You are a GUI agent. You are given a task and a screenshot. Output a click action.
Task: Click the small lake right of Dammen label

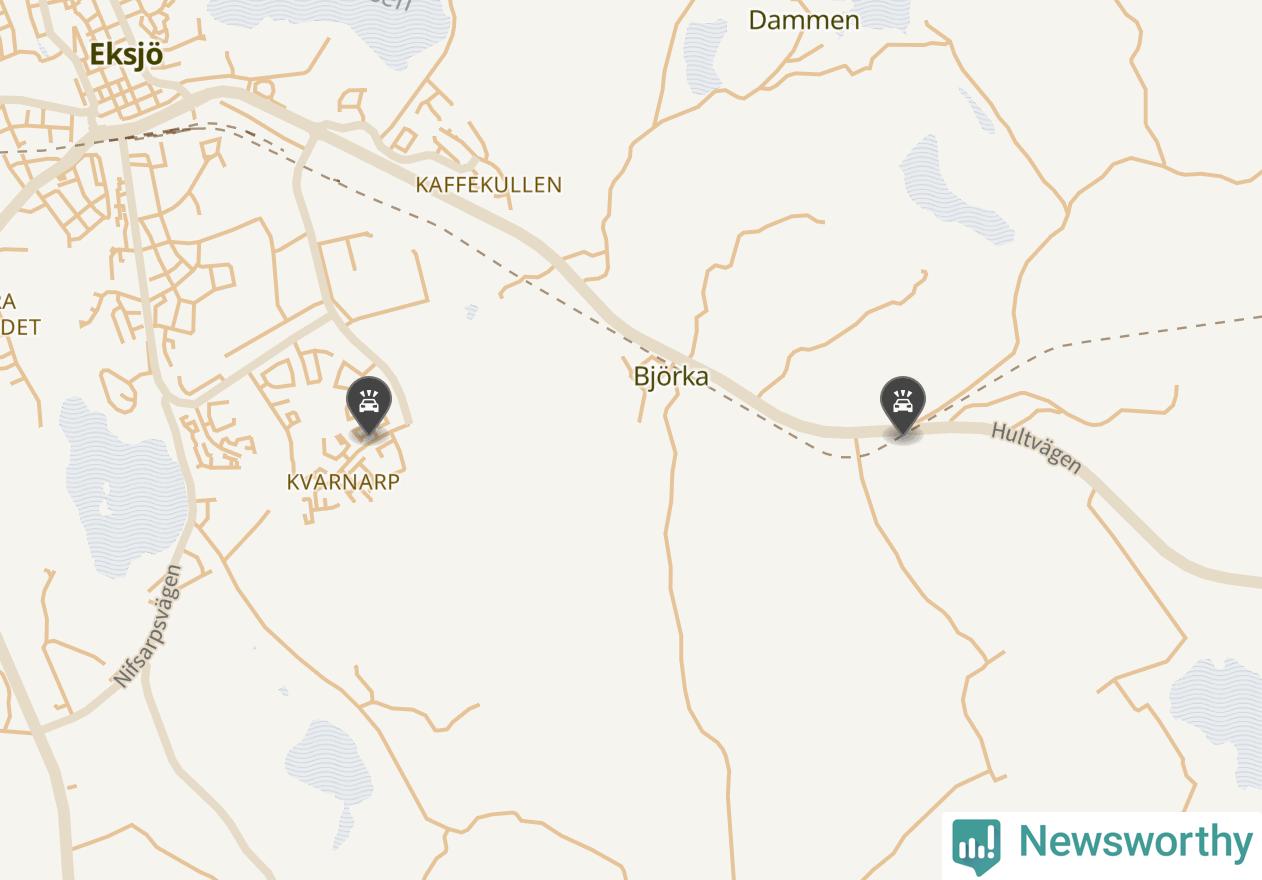coord(881,14)
